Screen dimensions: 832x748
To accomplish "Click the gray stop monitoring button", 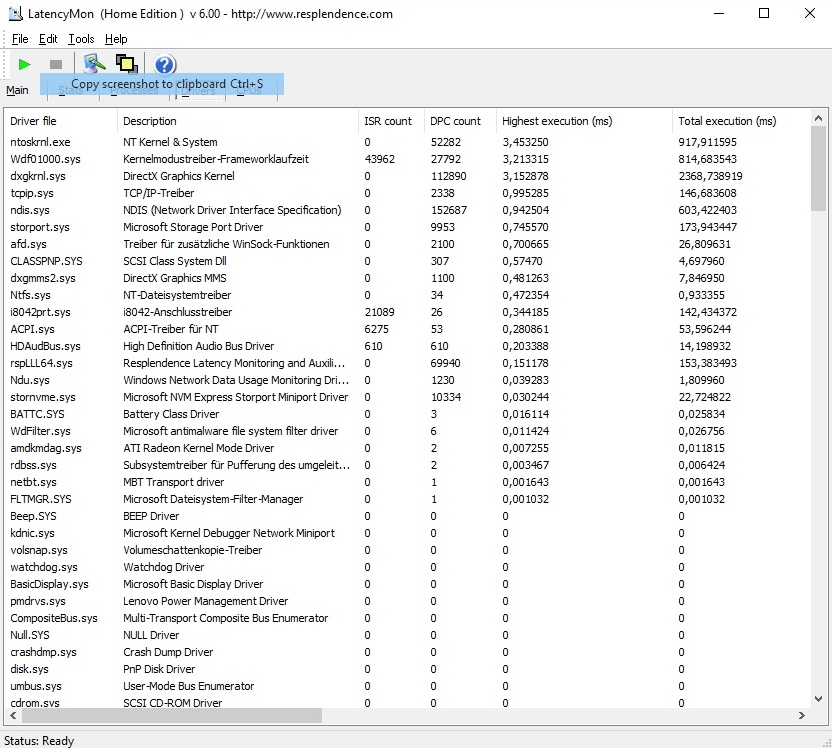I will pos(56,65).
